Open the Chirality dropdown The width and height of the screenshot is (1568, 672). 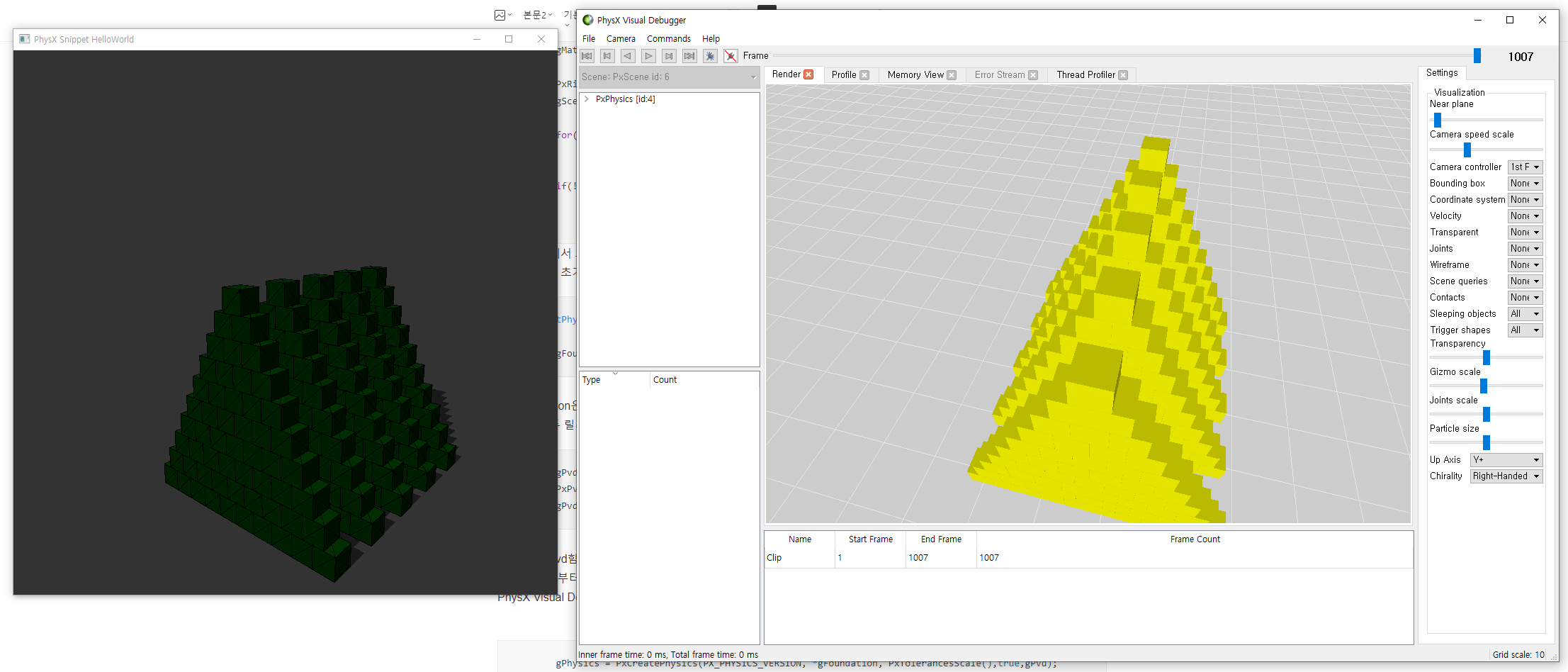coord(1506,476)
